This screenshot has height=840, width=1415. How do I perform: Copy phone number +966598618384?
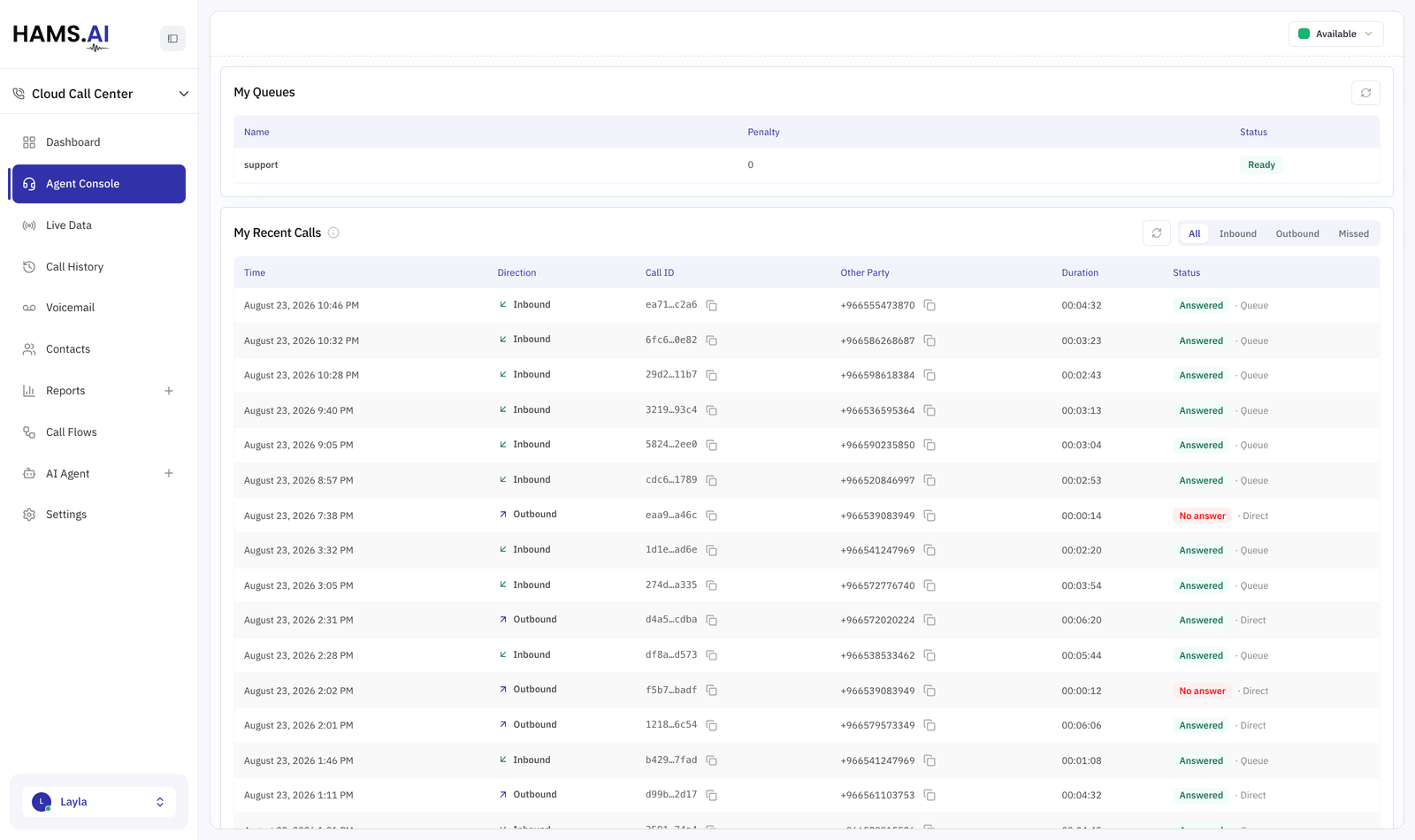tap(929, 375)
